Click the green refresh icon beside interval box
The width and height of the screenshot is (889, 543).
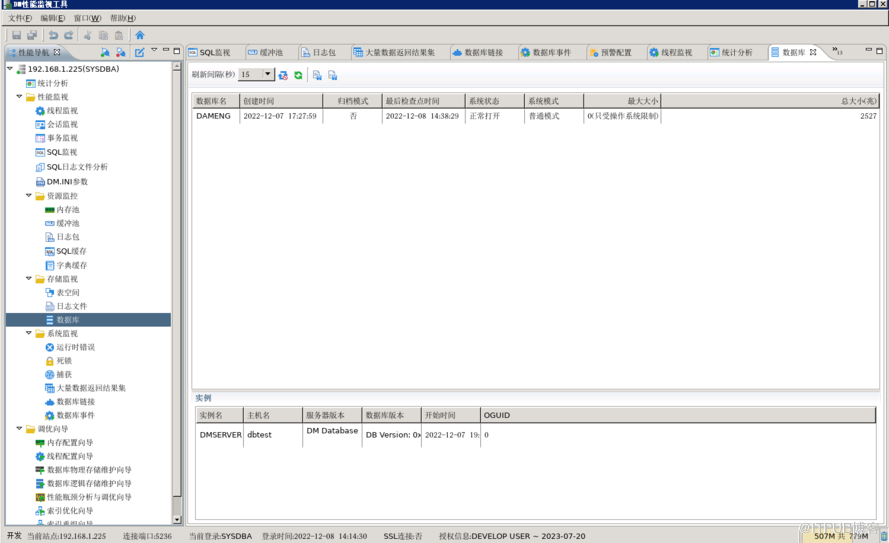coord(298,75)
